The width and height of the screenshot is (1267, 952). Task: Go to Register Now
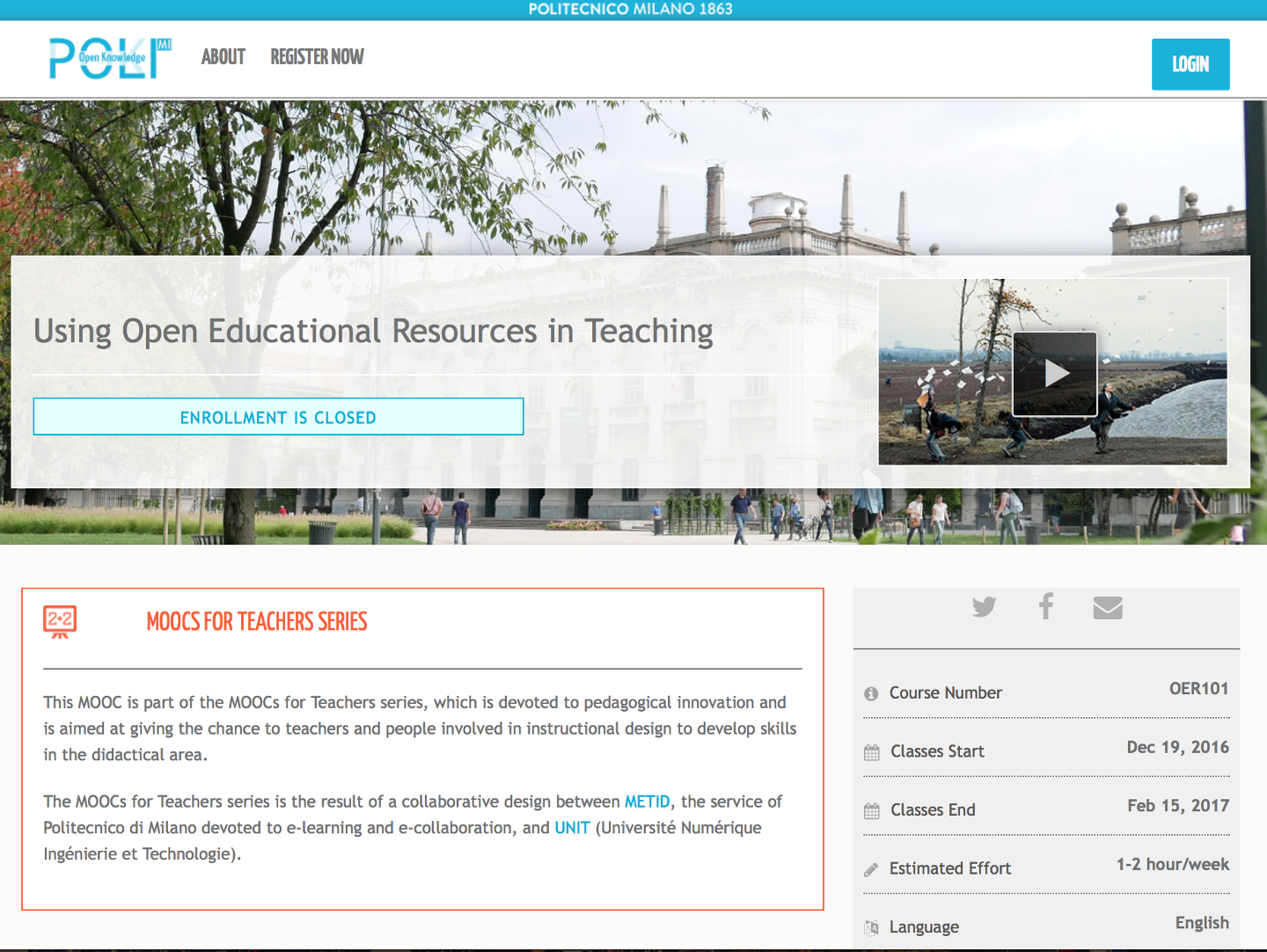317,57
